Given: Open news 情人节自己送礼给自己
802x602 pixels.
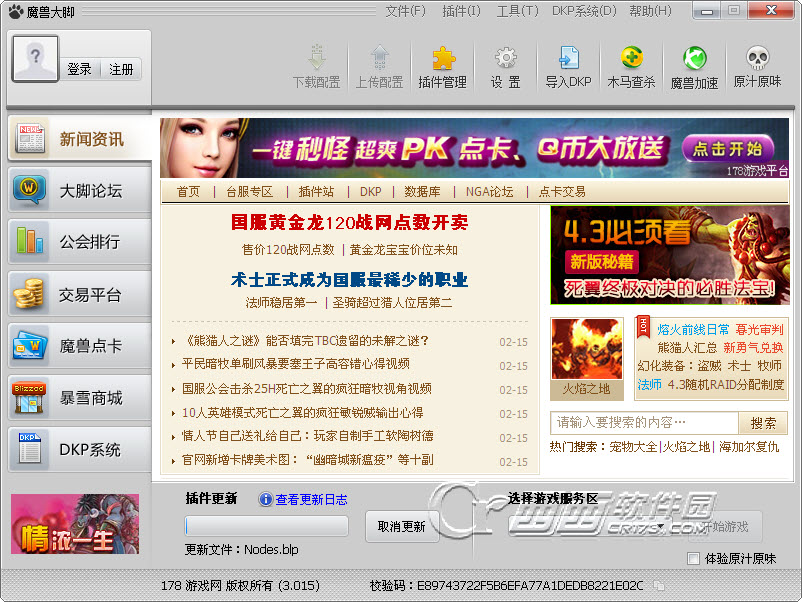Looking at the screenshot, I should click(x=307, y=436).
